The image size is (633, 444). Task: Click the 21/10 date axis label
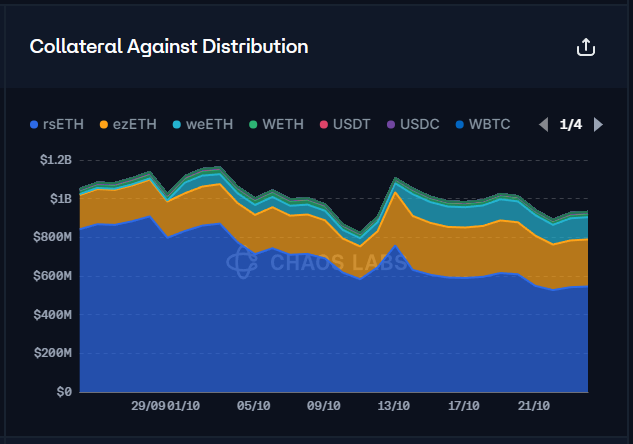click(x=534, y=407)
